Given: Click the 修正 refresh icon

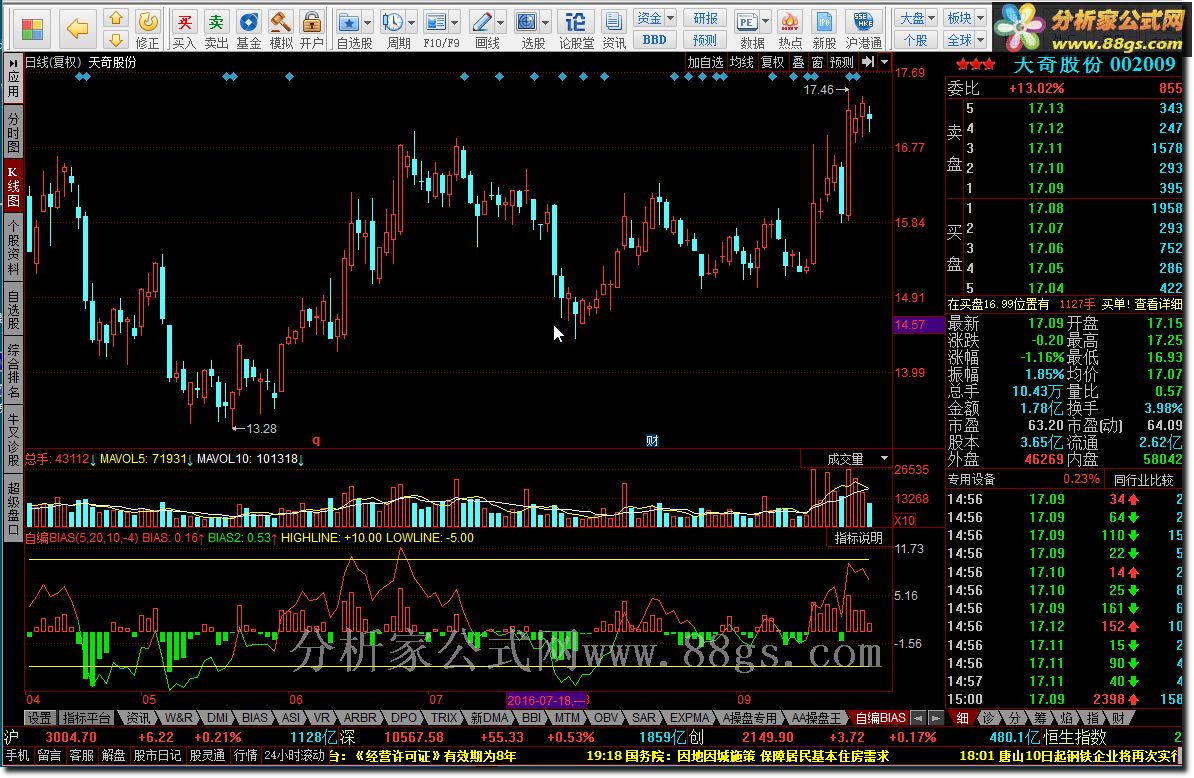Looking at the screenshot, I should pos(148,22).
